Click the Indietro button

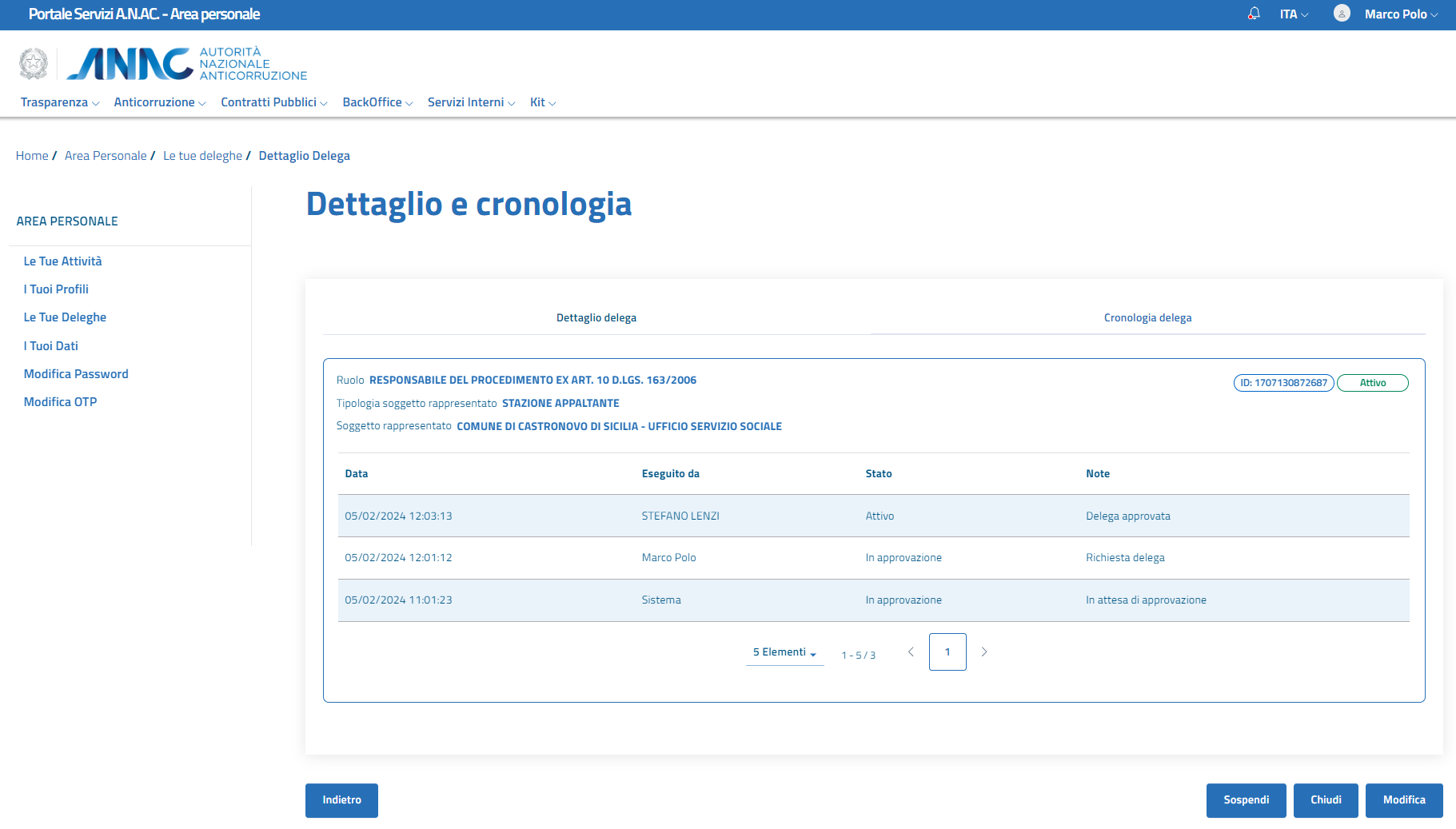(x=341, y=800)
